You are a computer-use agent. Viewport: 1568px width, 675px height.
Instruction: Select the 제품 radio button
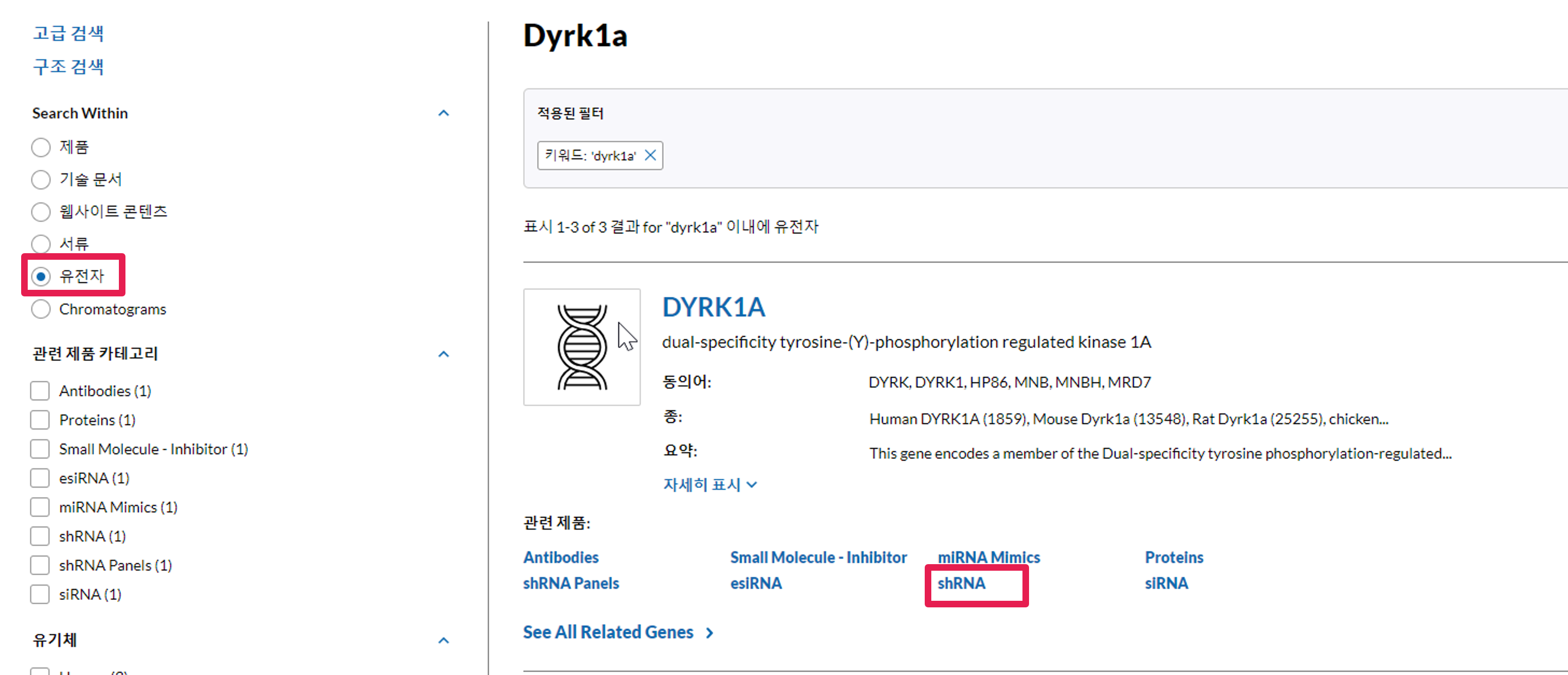[x=41, y=147]
